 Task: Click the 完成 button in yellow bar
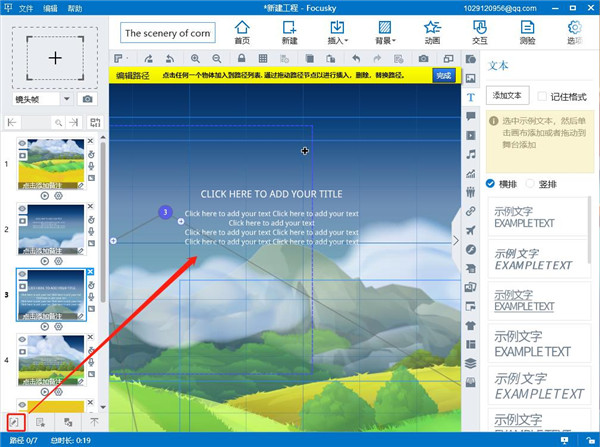(x=443, y=75)
